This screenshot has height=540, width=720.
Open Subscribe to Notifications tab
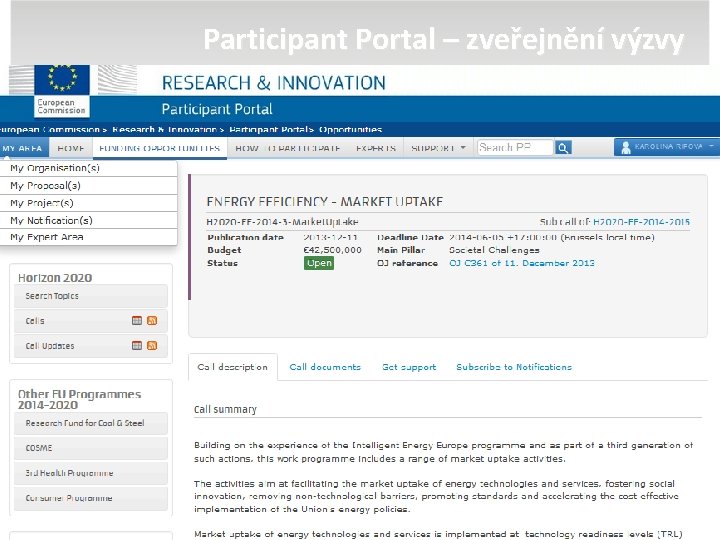click(x=514, y=367)
